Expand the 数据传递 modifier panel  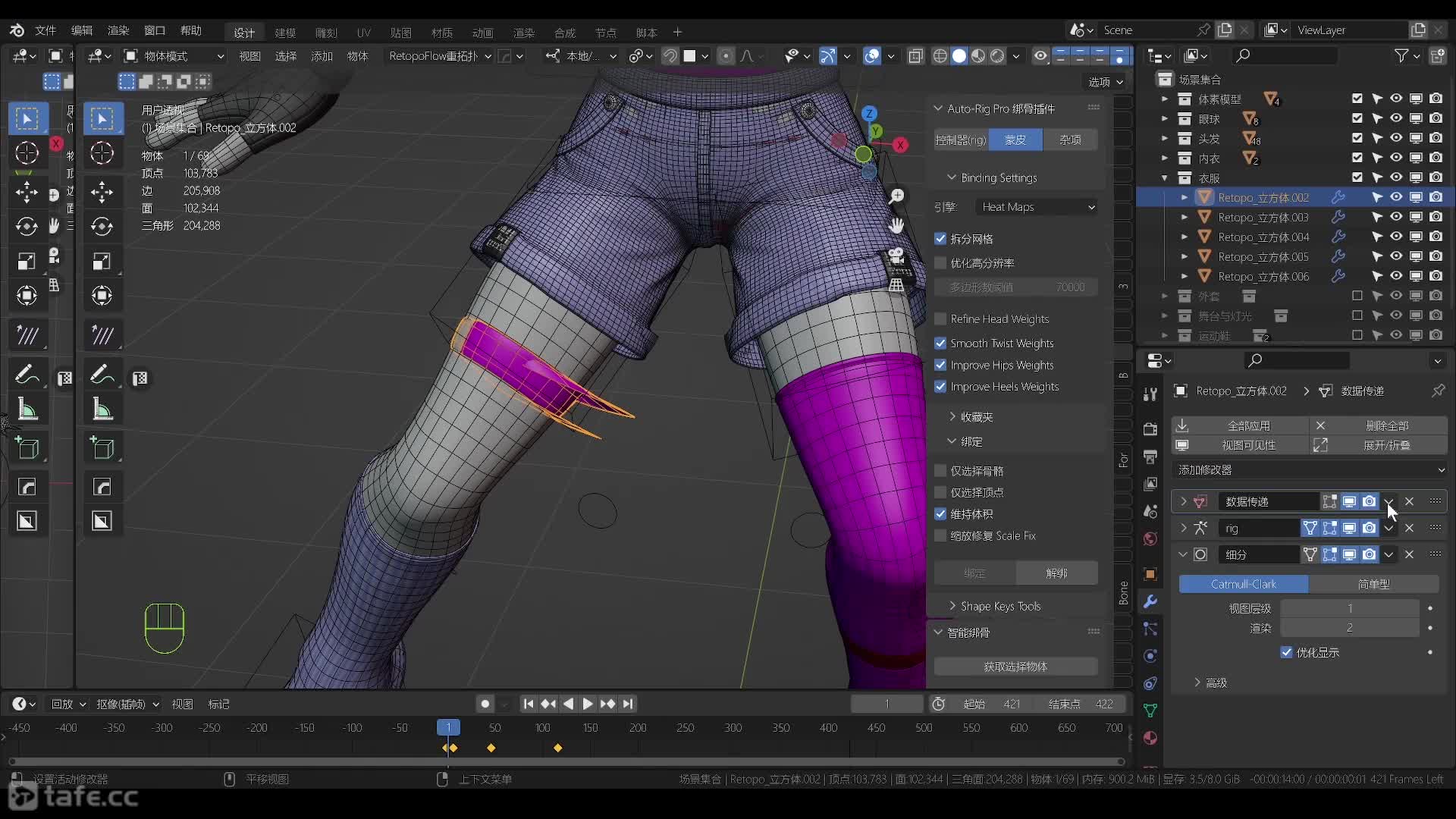coord(1183,501)
